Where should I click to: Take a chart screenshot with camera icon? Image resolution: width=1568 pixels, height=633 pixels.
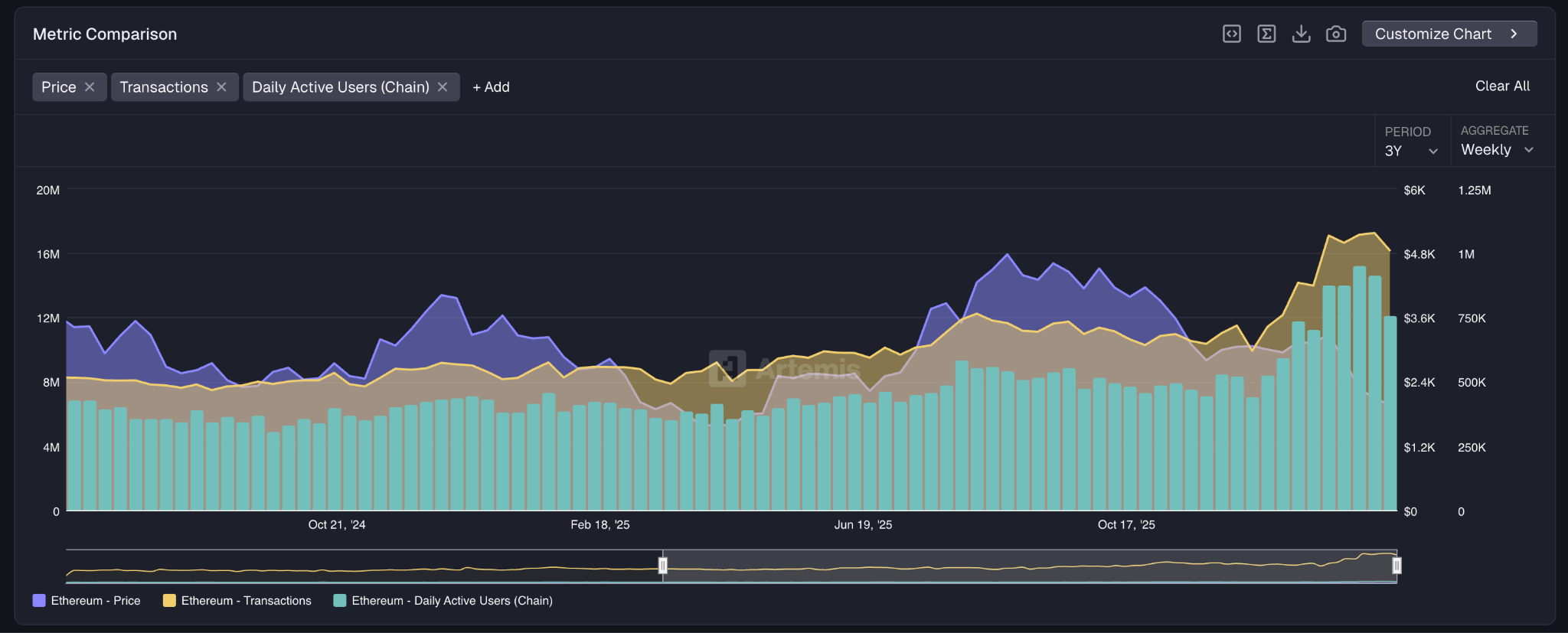1336,34
